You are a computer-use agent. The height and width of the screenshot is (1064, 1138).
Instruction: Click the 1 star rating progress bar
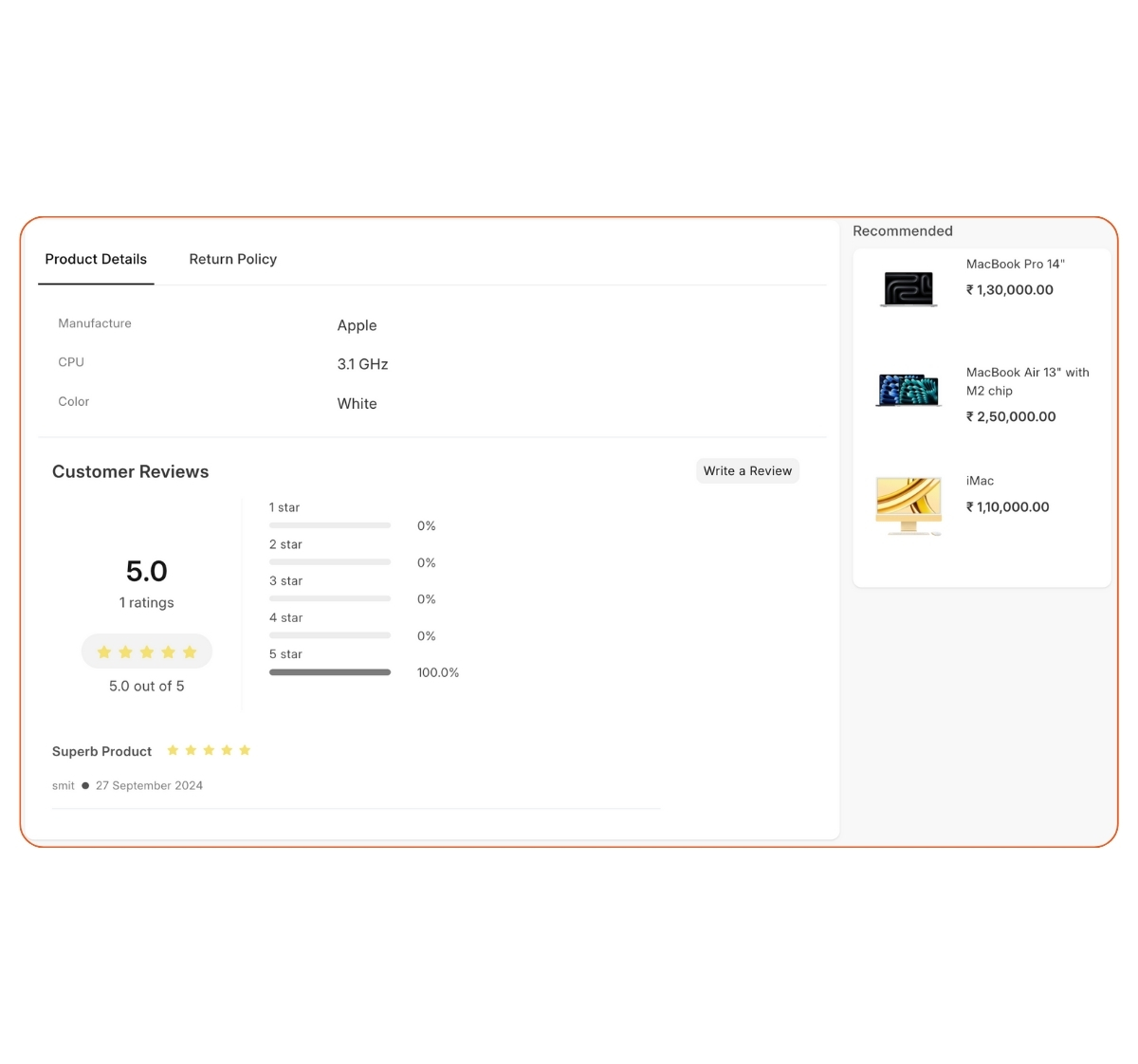(x=330, y=525)
